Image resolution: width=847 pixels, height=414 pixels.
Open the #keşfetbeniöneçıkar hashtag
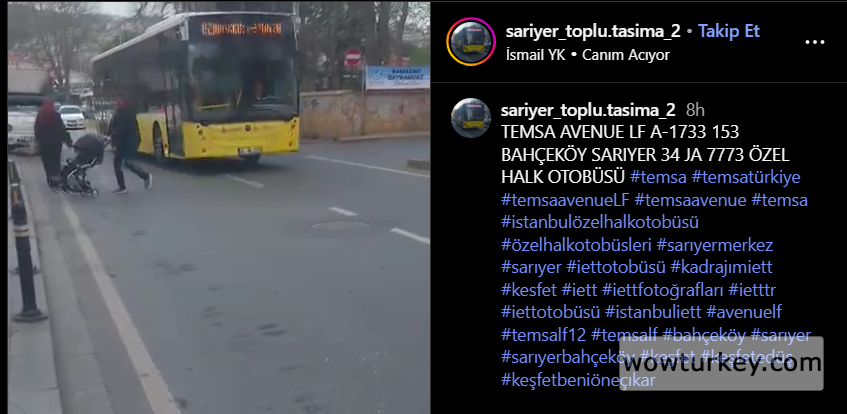click(578, 380)
